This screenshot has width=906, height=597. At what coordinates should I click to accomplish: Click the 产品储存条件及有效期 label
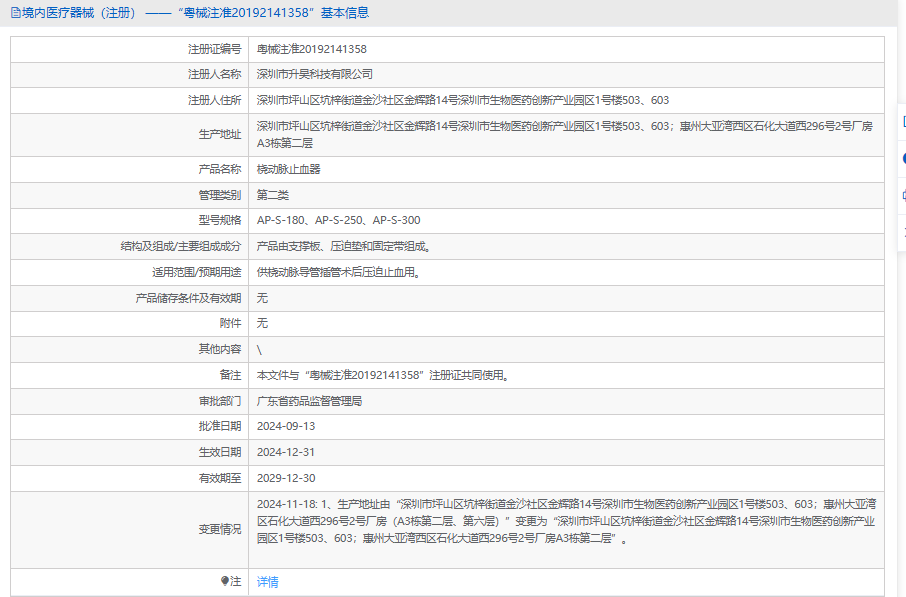[x=188, y=298]
